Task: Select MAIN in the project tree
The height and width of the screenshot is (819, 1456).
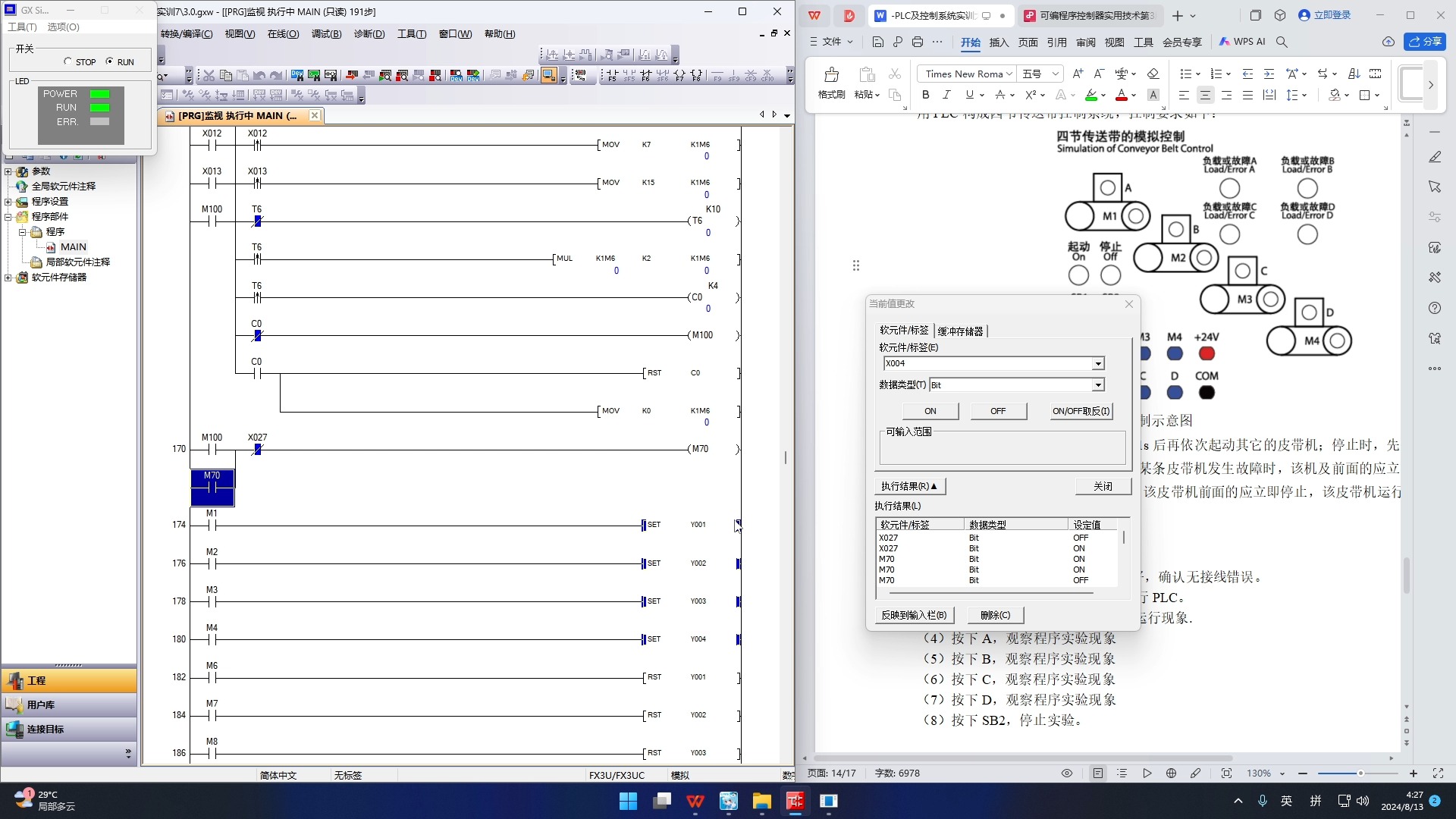Action: [73, 247]
